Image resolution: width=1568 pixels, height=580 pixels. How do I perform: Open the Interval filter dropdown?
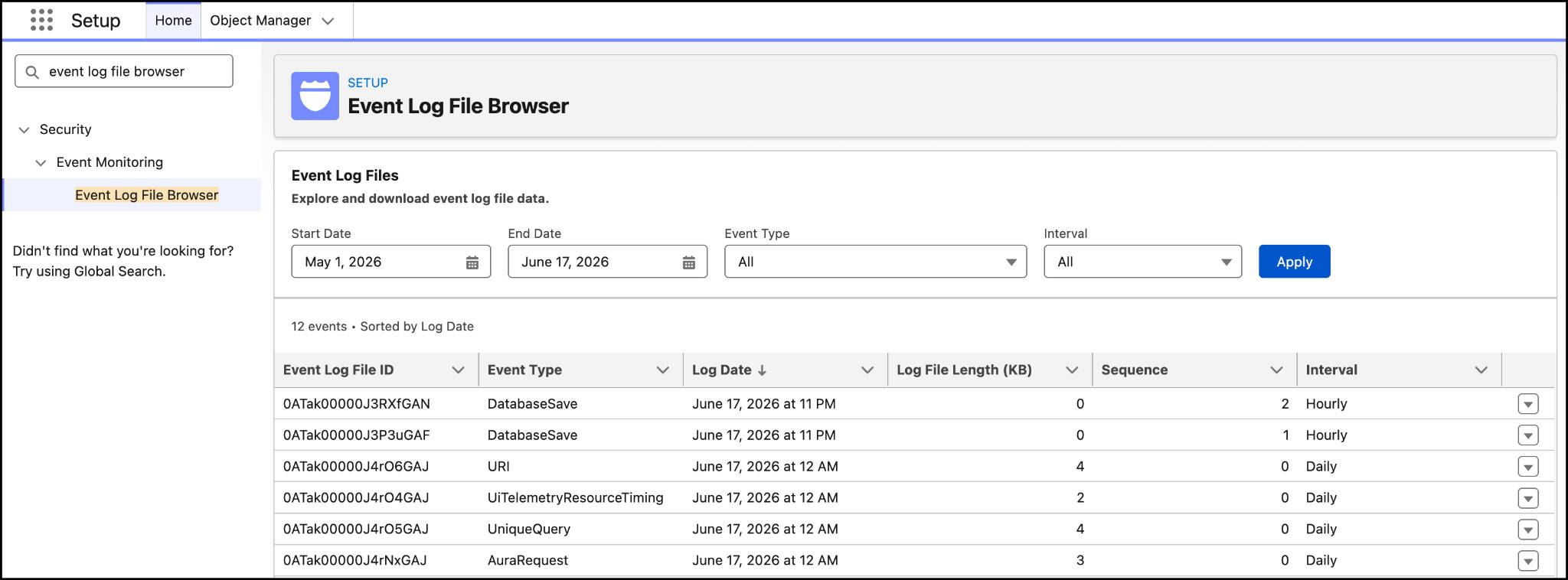coord(1142,262)
